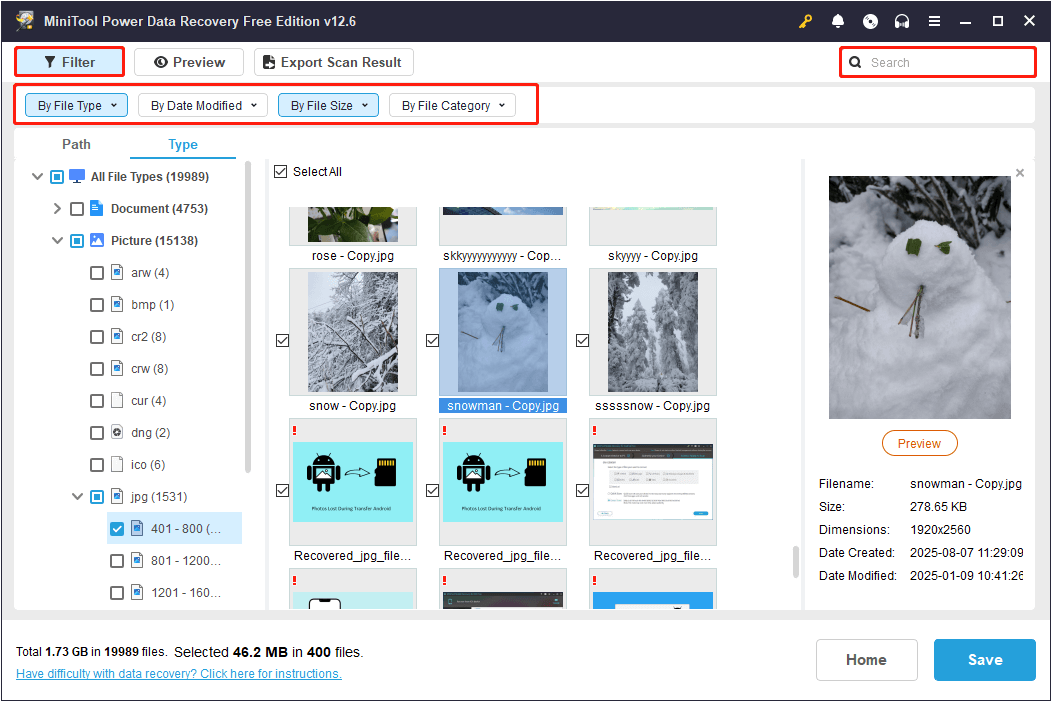The width and height of the screenshot is (1053, 703).
Task: Enable the Select All checkbox
Action: pyautogui.click(x=281, y=171)
